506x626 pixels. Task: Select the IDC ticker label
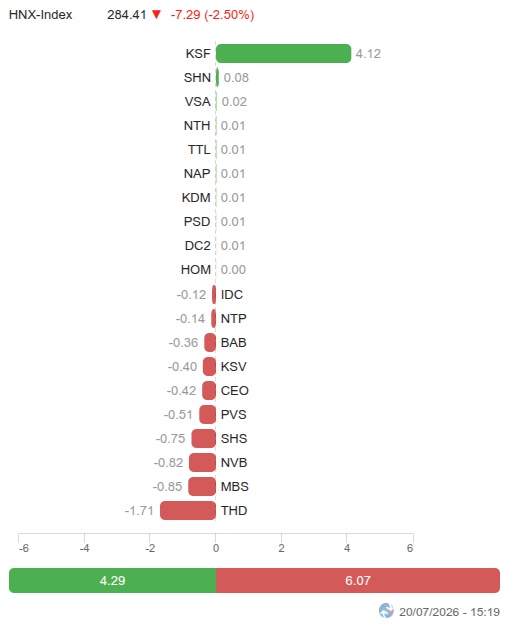click(232, 295)
